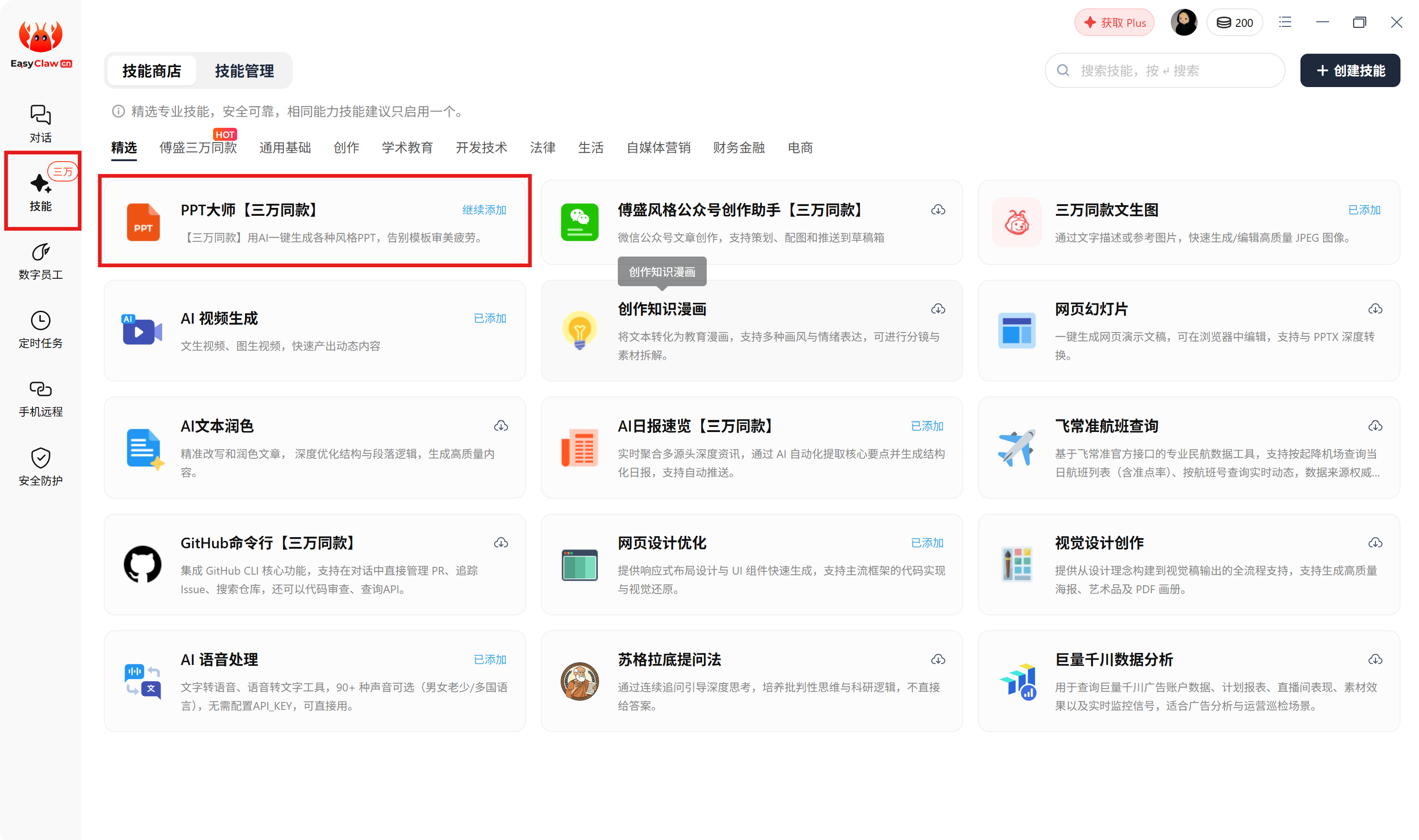Download AI文本润色 skill via cloud icon

click(501, 426)
